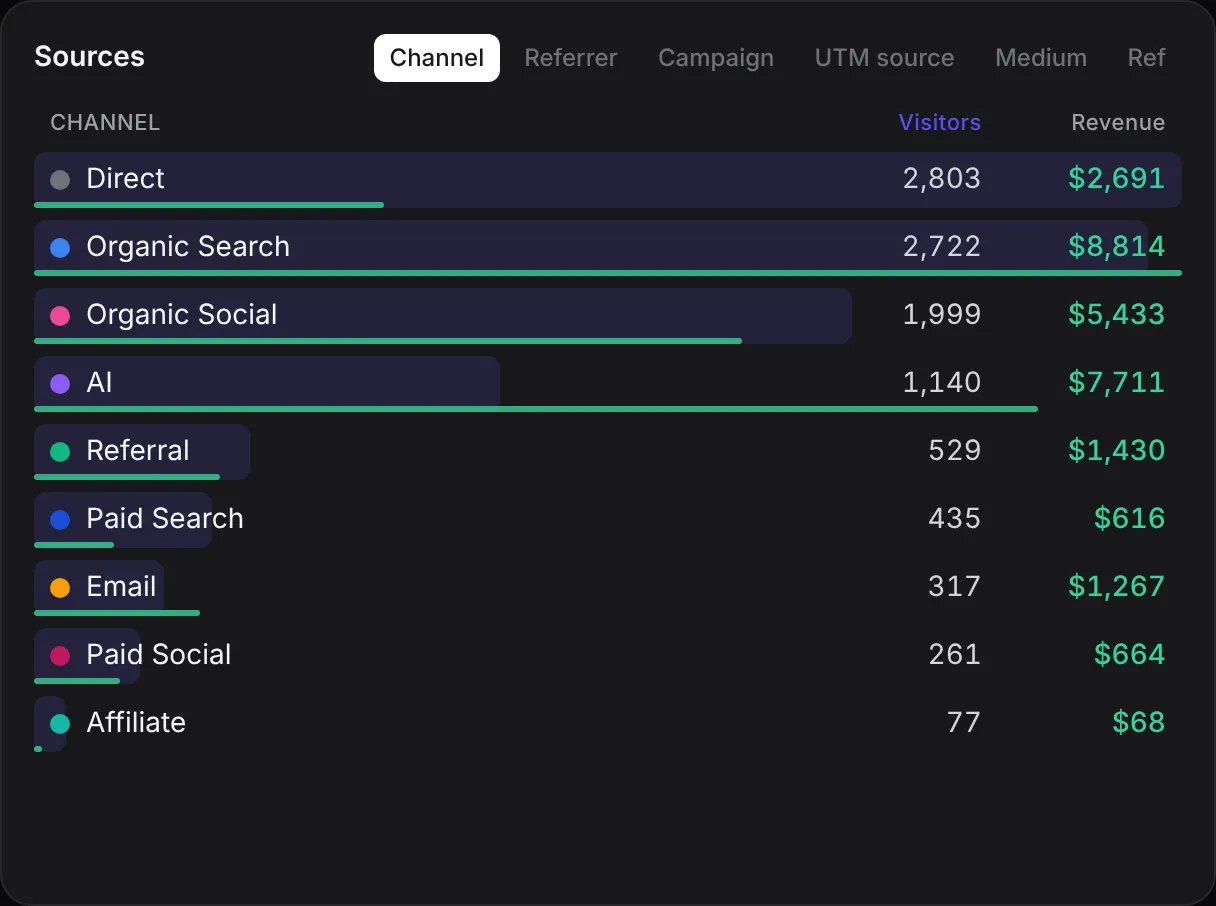Click the teal dot beside Affiliate

click(60, 724)
